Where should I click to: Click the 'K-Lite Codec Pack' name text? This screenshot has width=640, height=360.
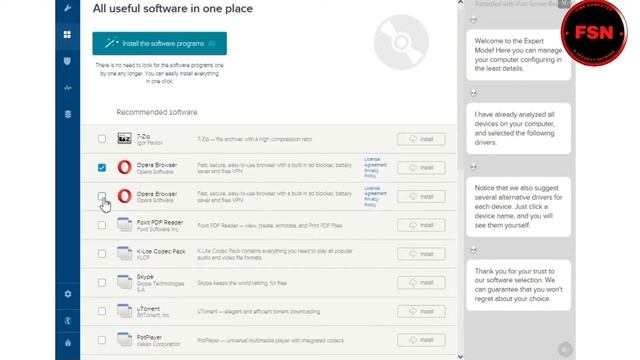(x=161, y=251)
